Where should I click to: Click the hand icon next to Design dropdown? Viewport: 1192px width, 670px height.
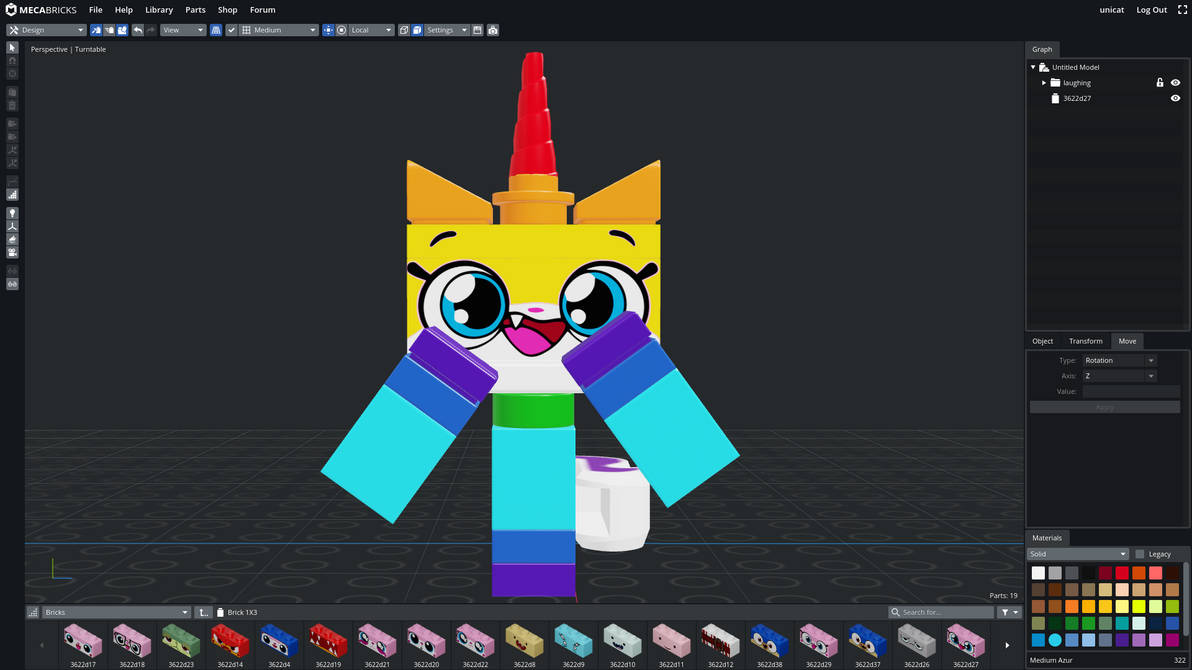(109, 30)
